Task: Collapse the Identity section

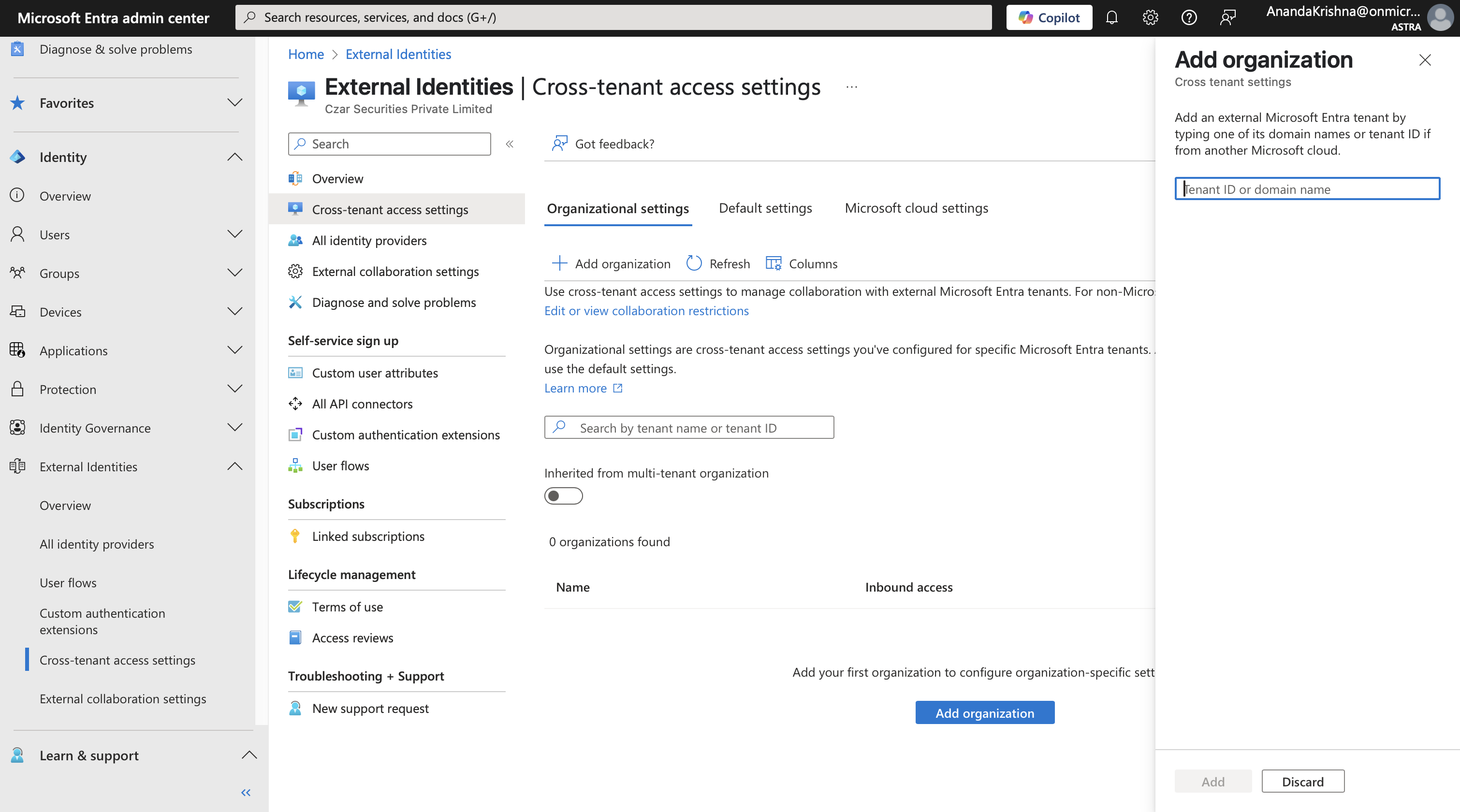Action: (234, 157)
